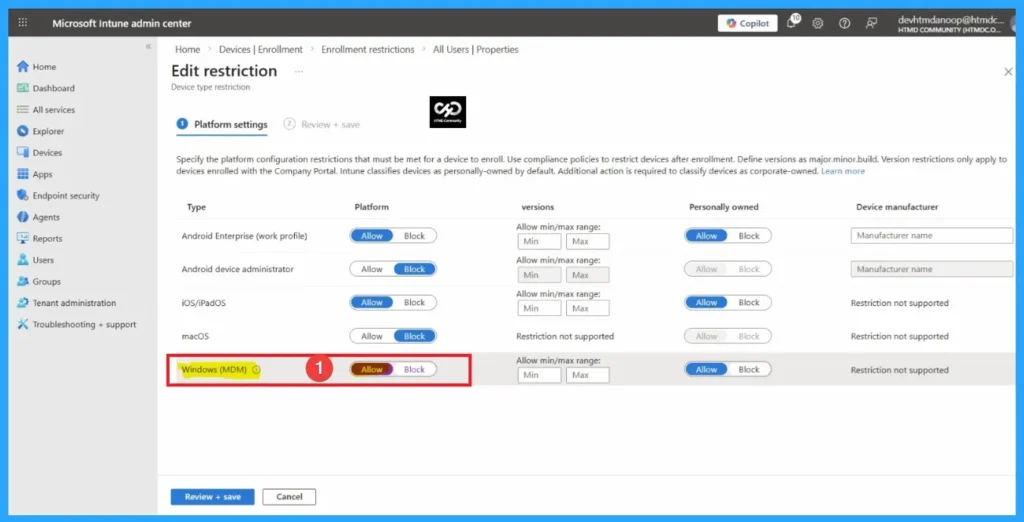Click the Windows (MDM) info icon
Viewport: 1024px width, 522px height.
[256, 370]
